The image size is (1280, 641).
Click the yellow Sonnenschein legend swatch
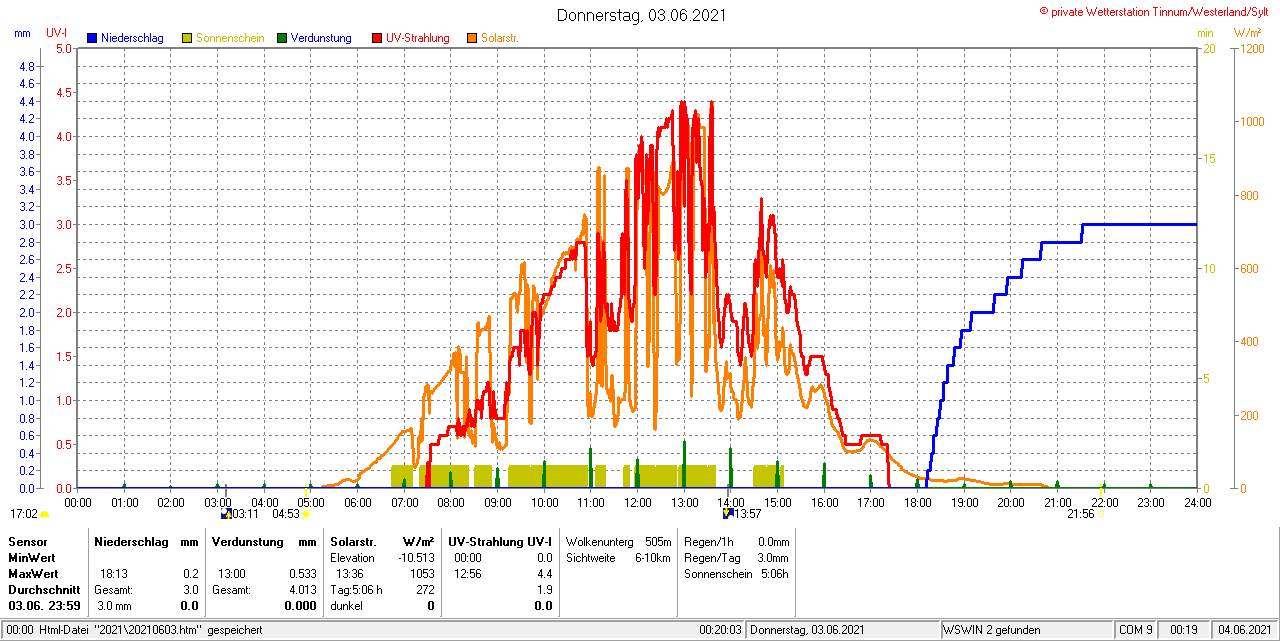(187, 38)
